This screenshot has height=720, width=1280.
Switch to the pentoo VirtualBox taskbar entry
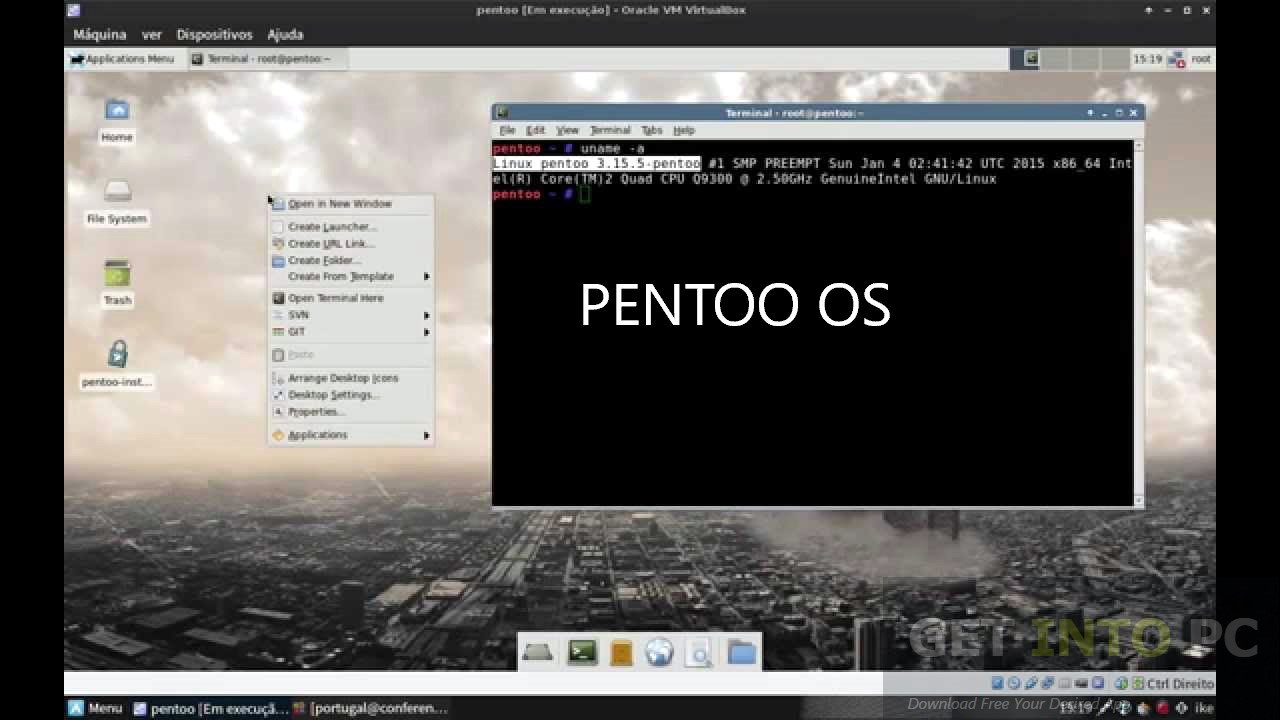(x=210, y=708)
